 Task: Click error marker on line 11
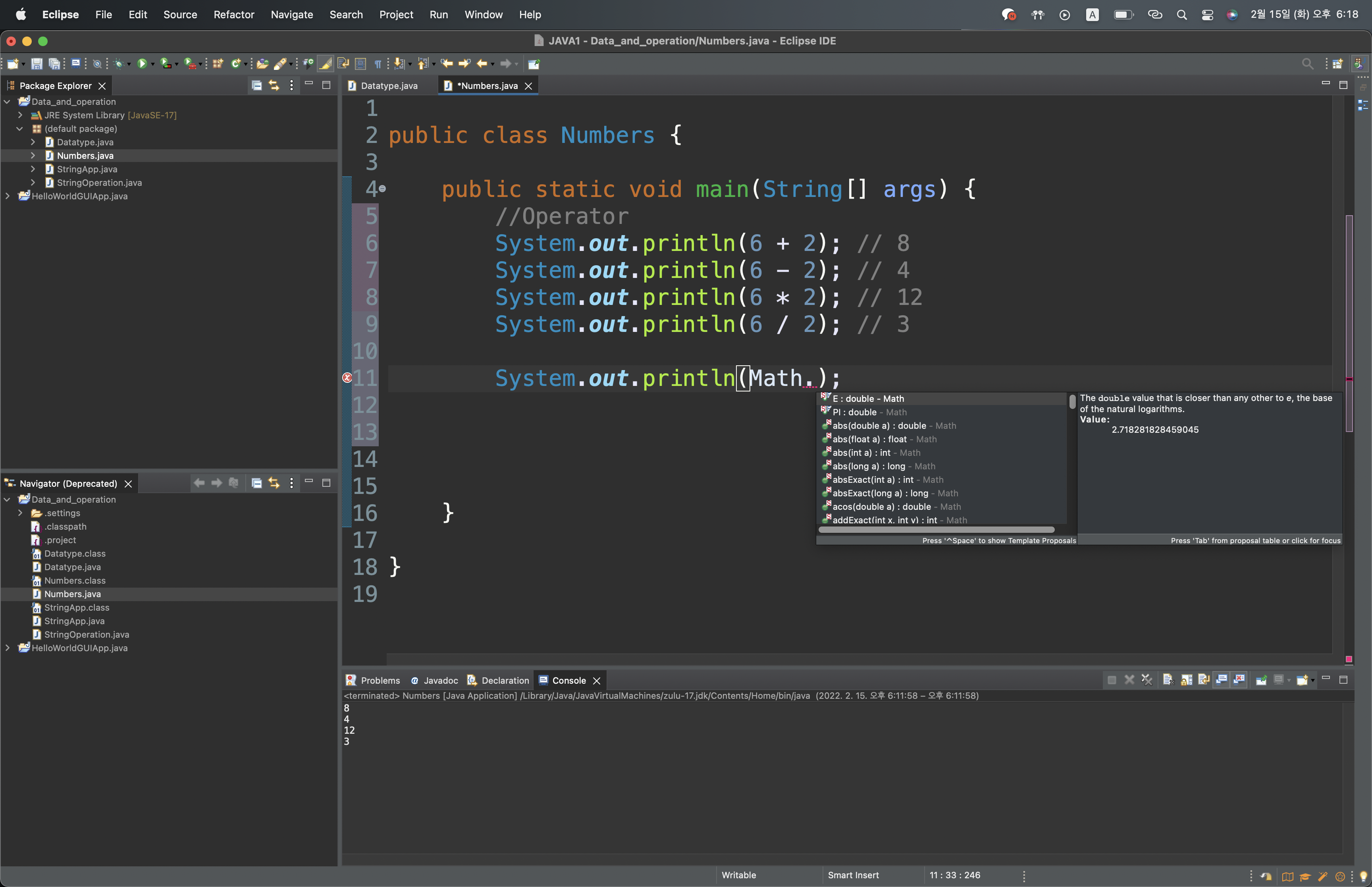coord(347,378)
